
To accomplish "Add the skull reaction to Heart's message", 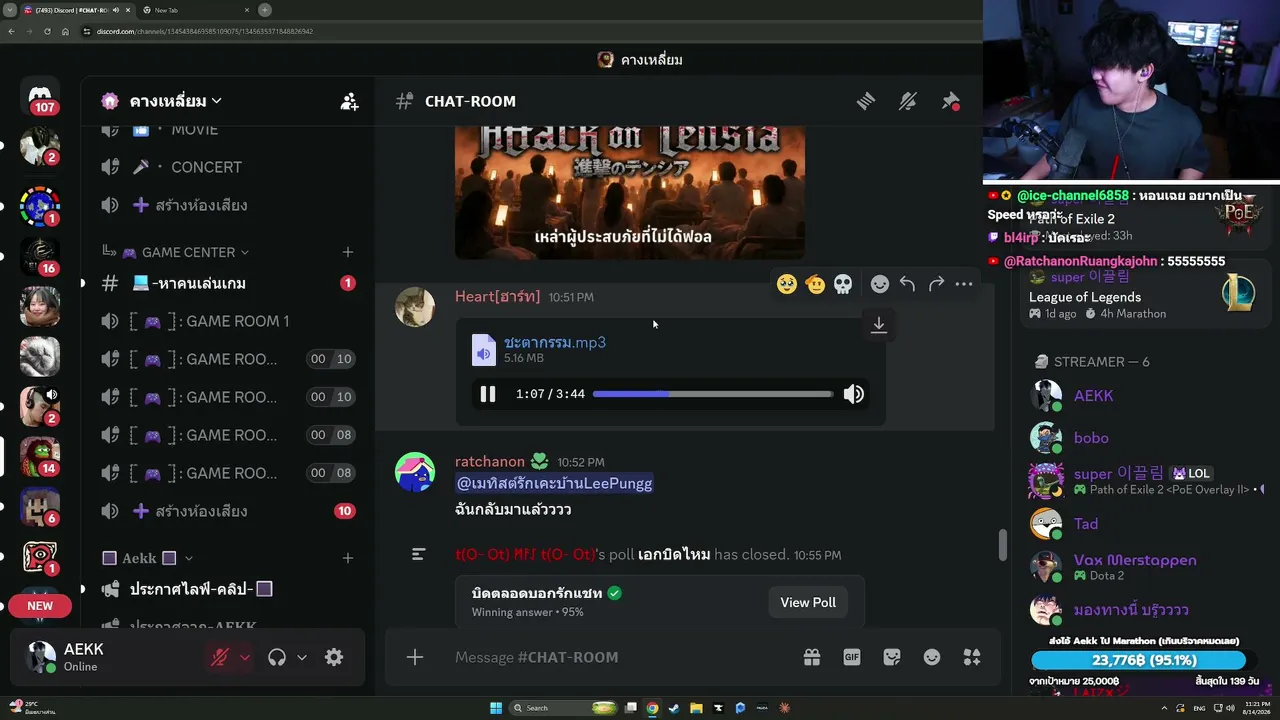I will coord(843,284).
